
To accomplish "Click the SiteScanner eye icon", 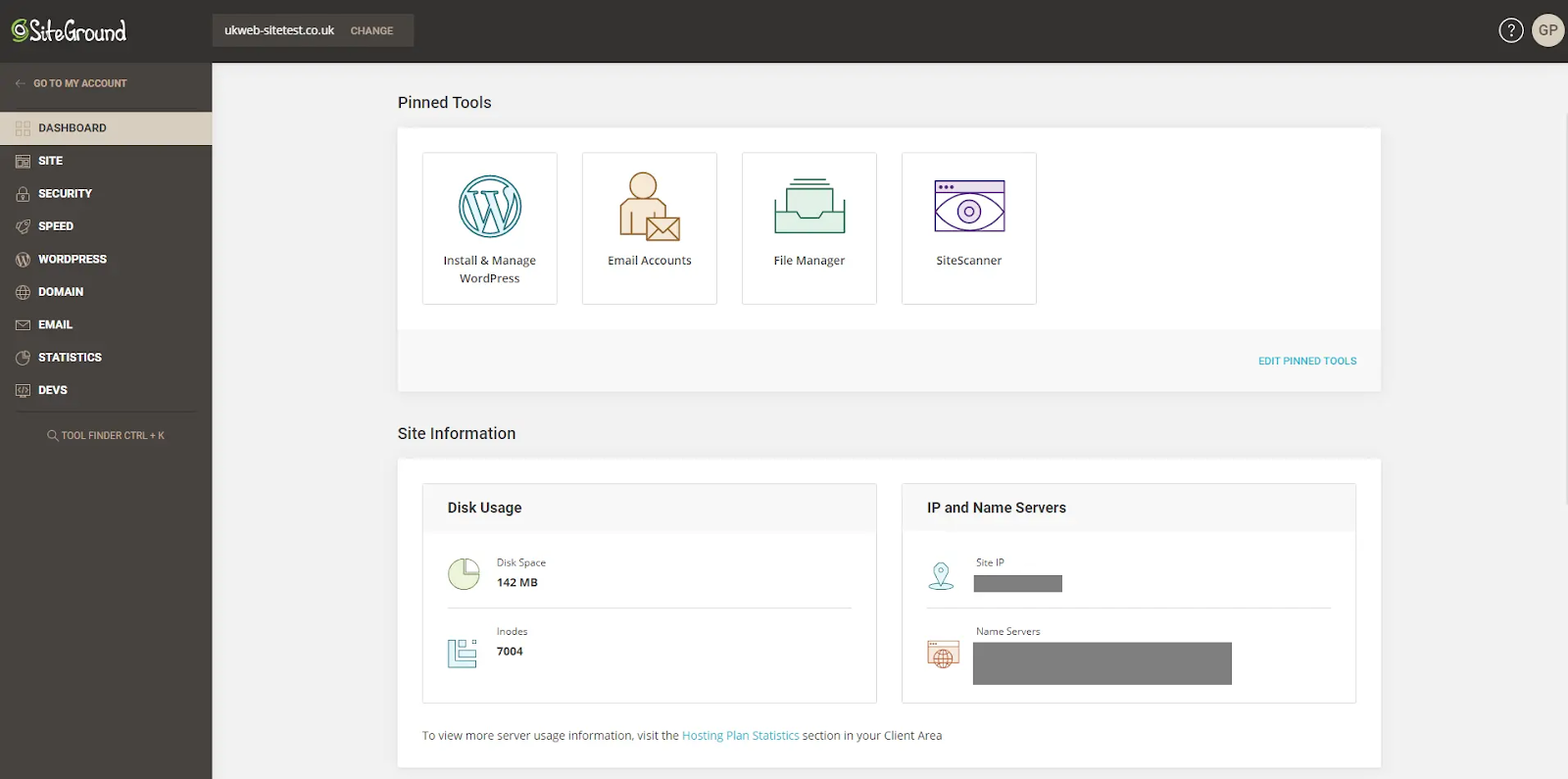I will tap(969, 206).
